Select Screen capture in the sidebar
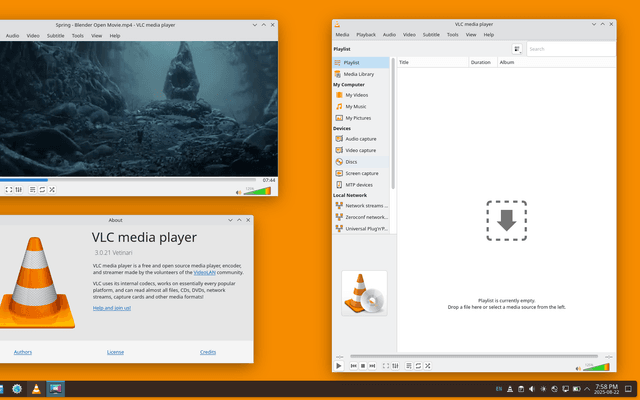Screen dimensions: 640x400 [x=361, y=173]
